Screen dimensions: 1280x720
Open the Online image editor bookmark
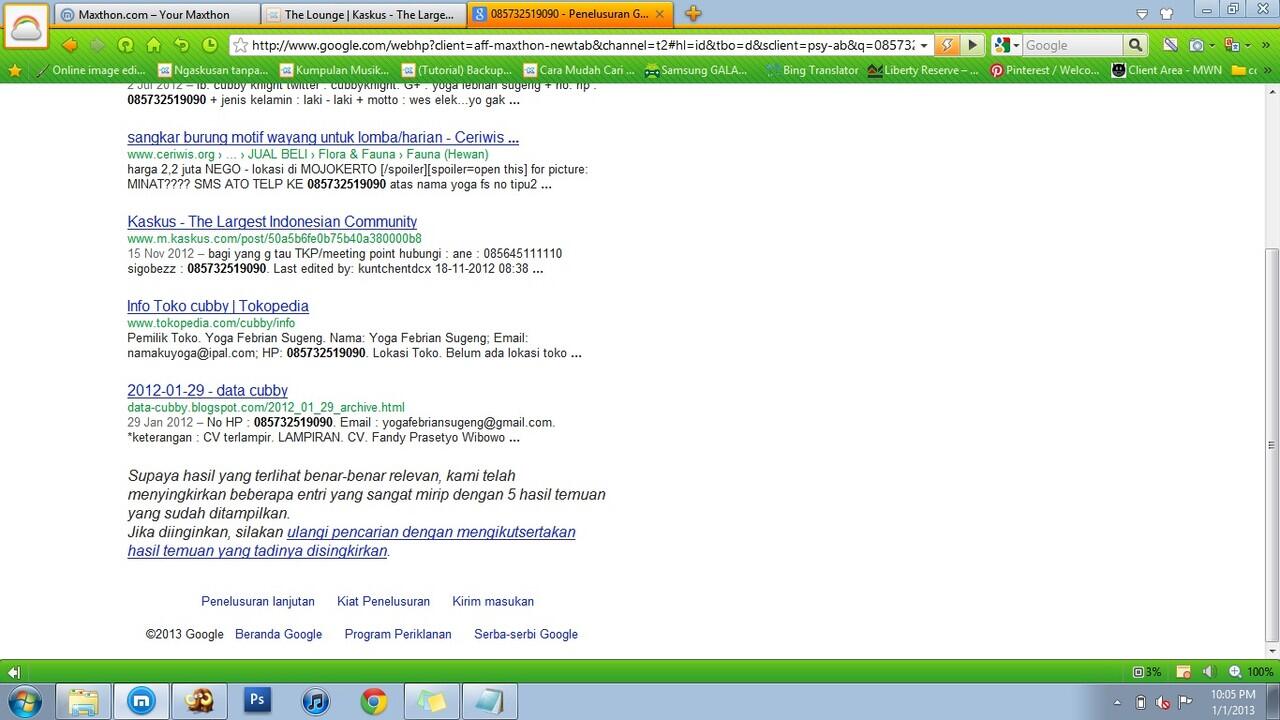(x=89, y=70)
